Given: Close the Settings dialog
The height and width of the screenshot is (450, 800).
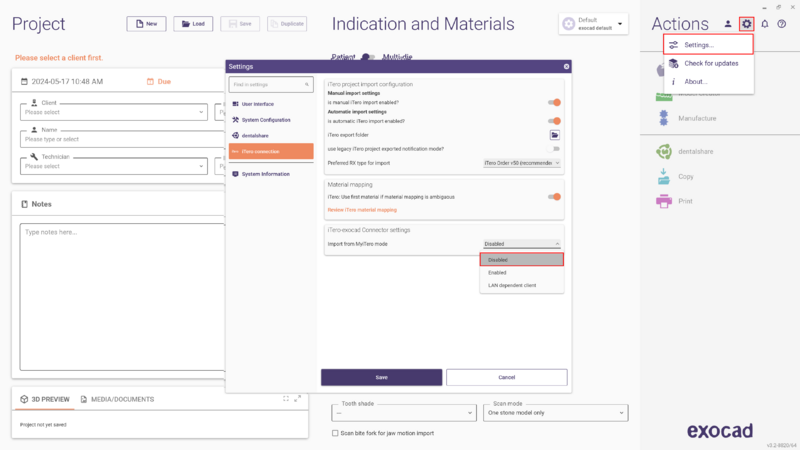Looking at the screenshot, I should 566,66.
